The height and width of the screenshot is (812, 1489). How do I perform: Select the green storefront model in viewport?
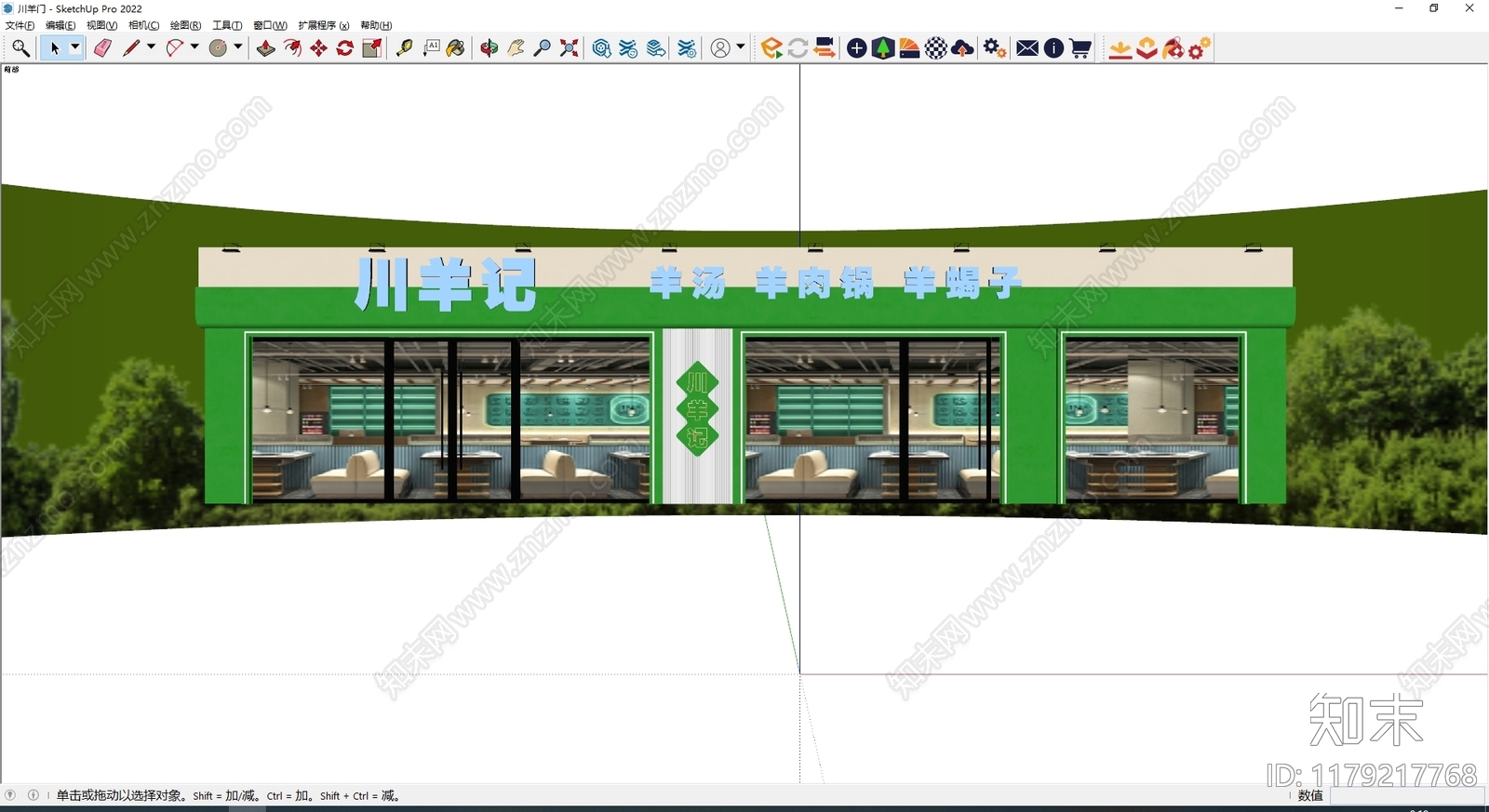(744, 376)
